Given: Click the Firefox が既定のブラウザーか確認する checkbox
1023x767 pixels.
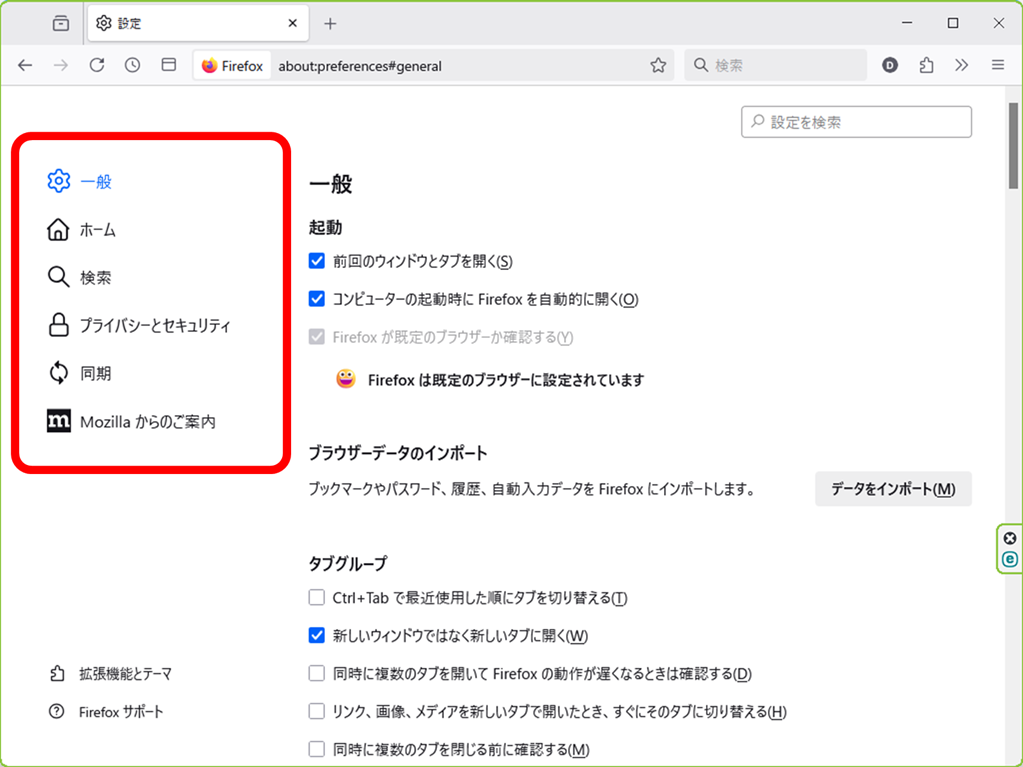Looking at the screenshot, I should [x=316, y=337].
